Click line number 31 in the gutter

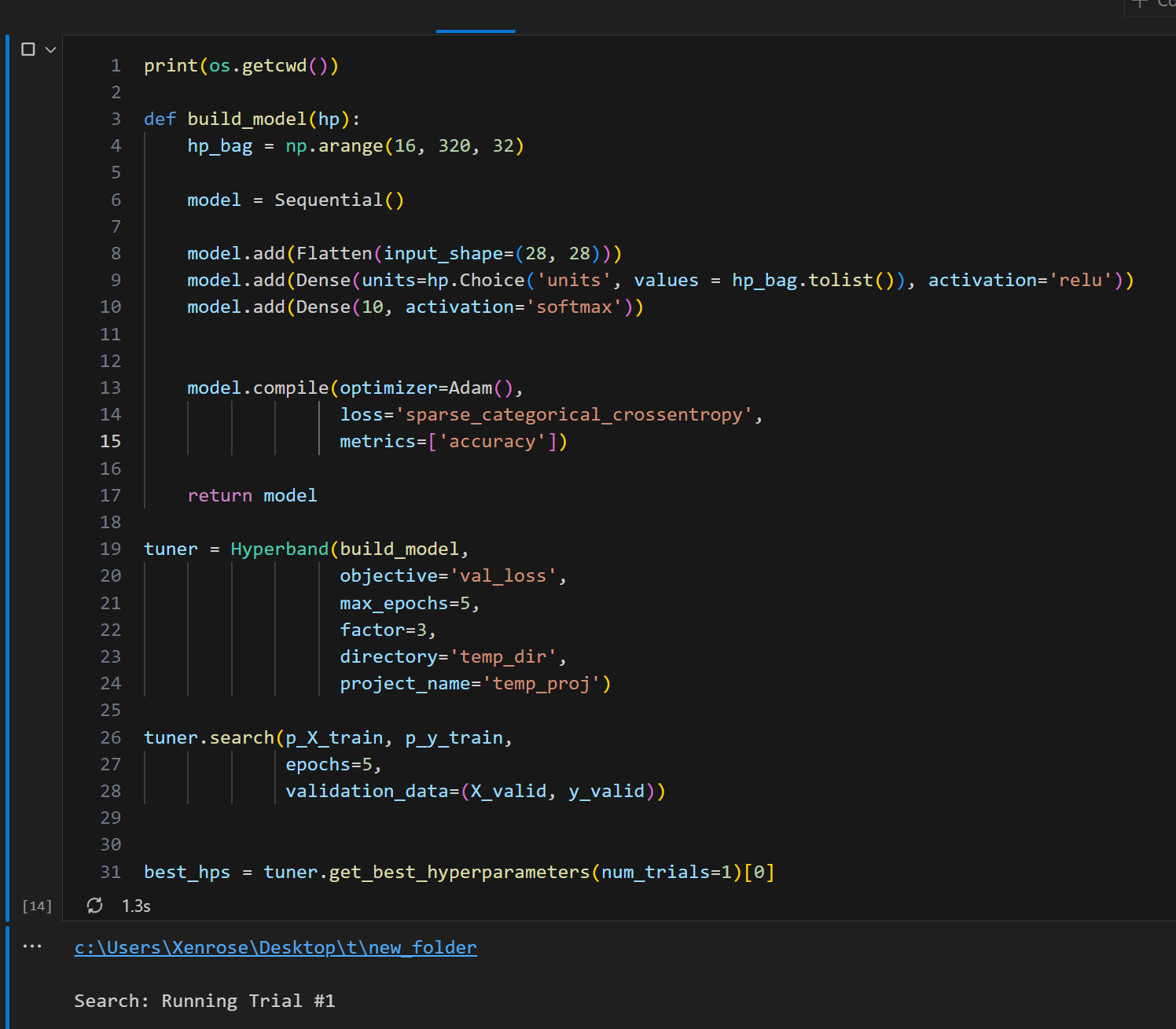pos(111,872)
